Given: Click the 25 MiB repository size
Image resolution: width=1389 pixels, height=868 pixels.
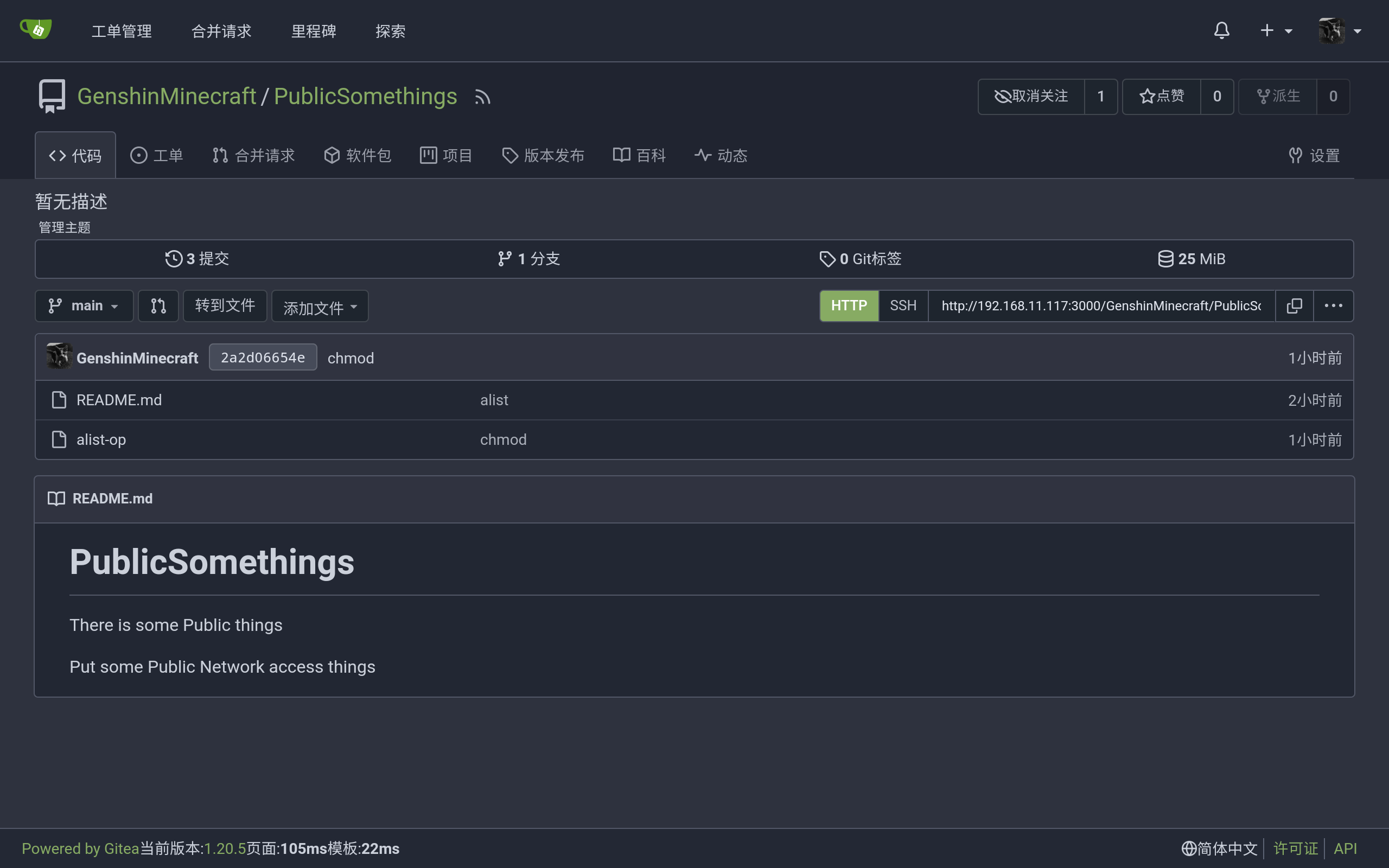Looking at the screenshot, I should coord(1191,259).
